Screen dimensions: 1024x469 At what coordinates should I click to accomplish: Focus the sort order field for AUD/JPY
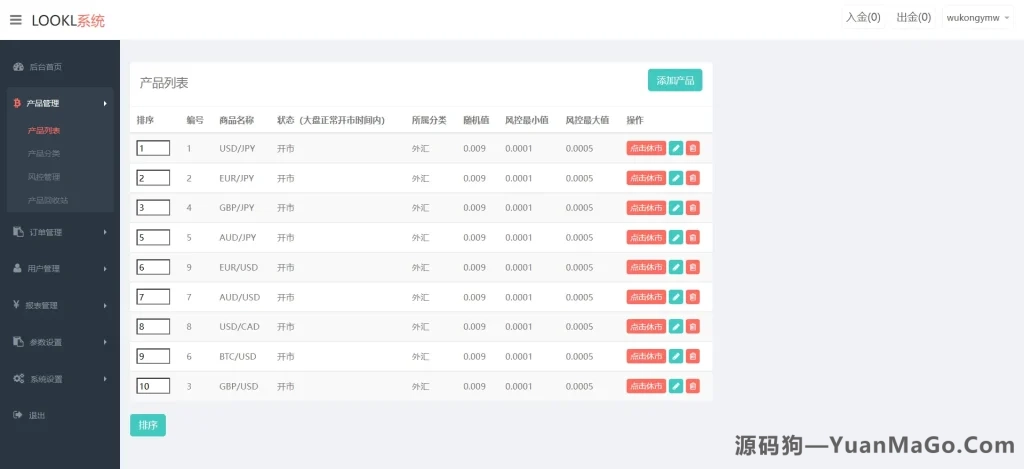point(153,237)
